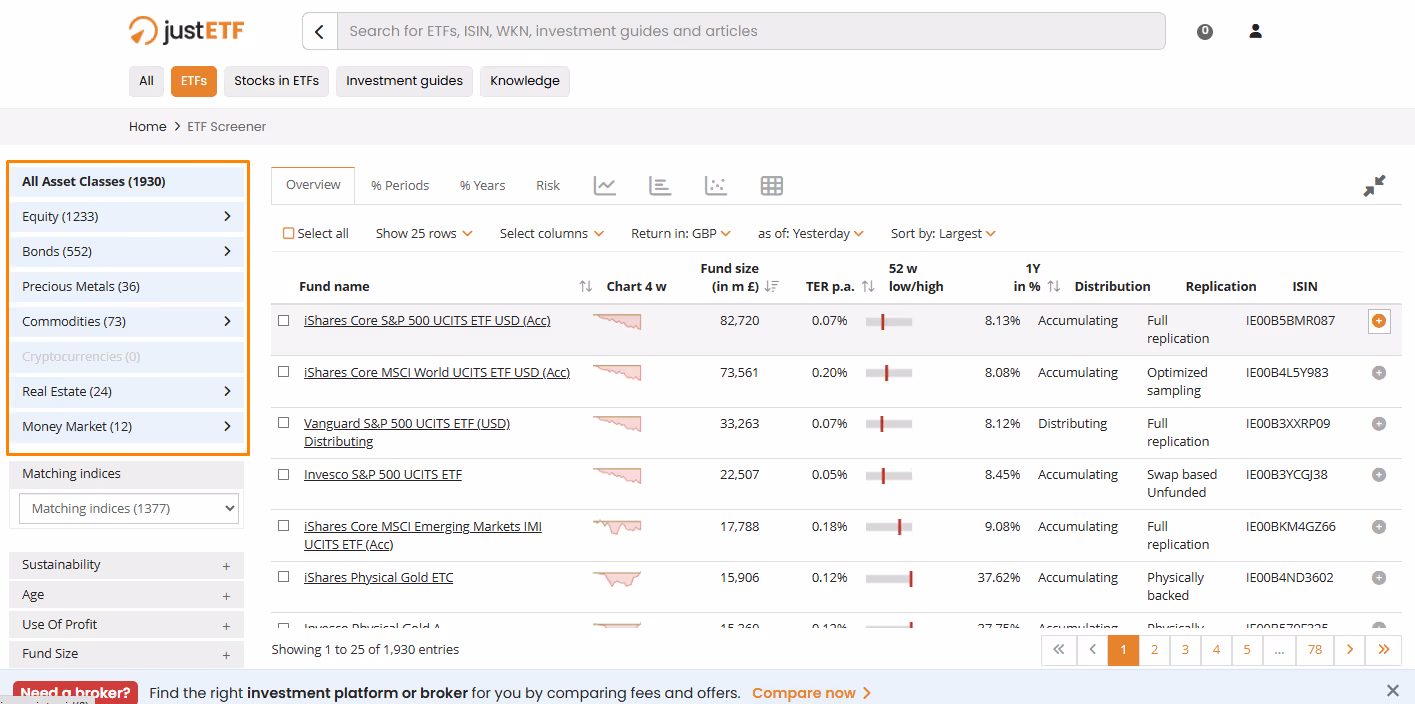Select Knowledge category

click(525, 81)
